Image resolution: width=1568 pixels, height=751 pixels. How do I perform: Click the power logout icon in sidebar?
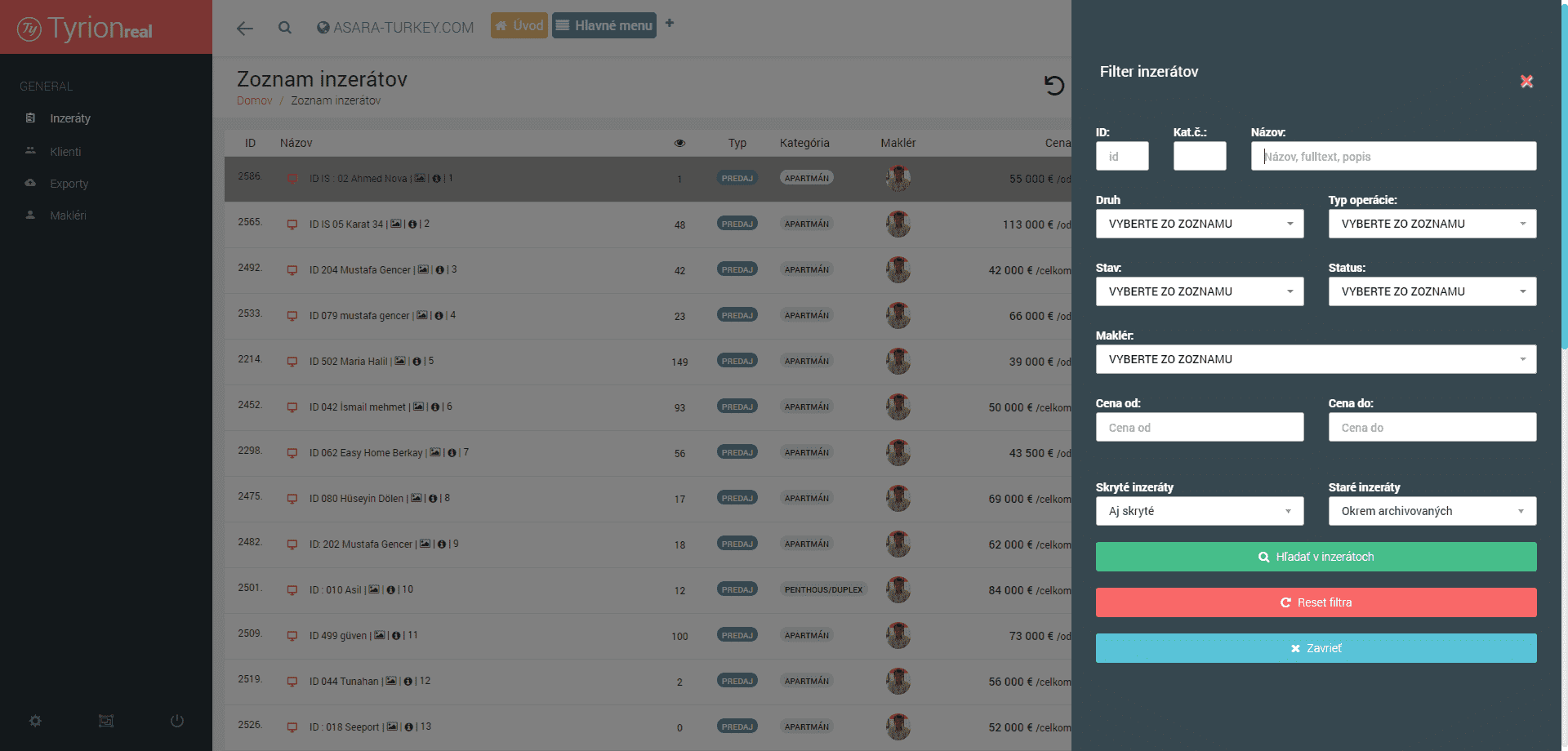(x=176, y=721)
